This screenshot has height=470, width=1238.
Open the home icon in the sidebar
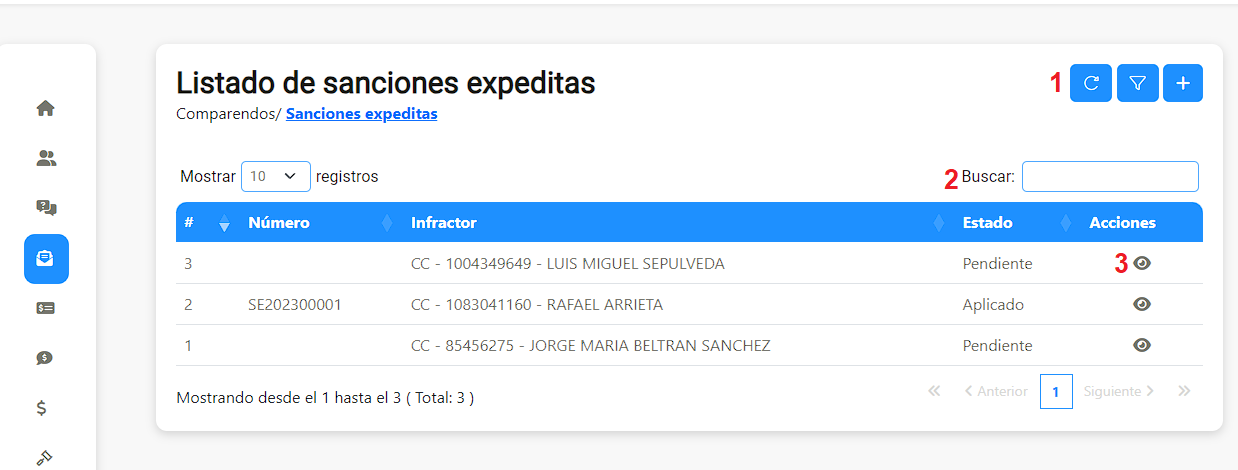coord(46,108)
